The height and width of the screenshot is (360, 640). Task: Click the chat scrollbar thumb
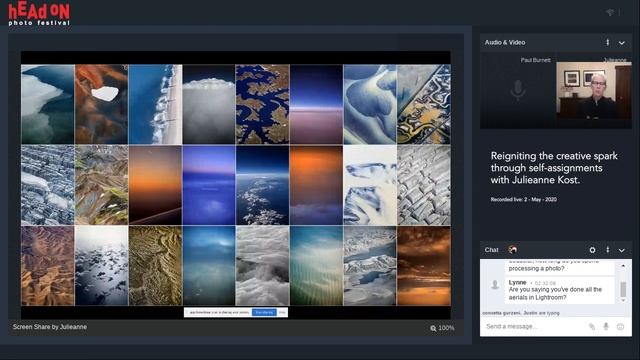623,289
